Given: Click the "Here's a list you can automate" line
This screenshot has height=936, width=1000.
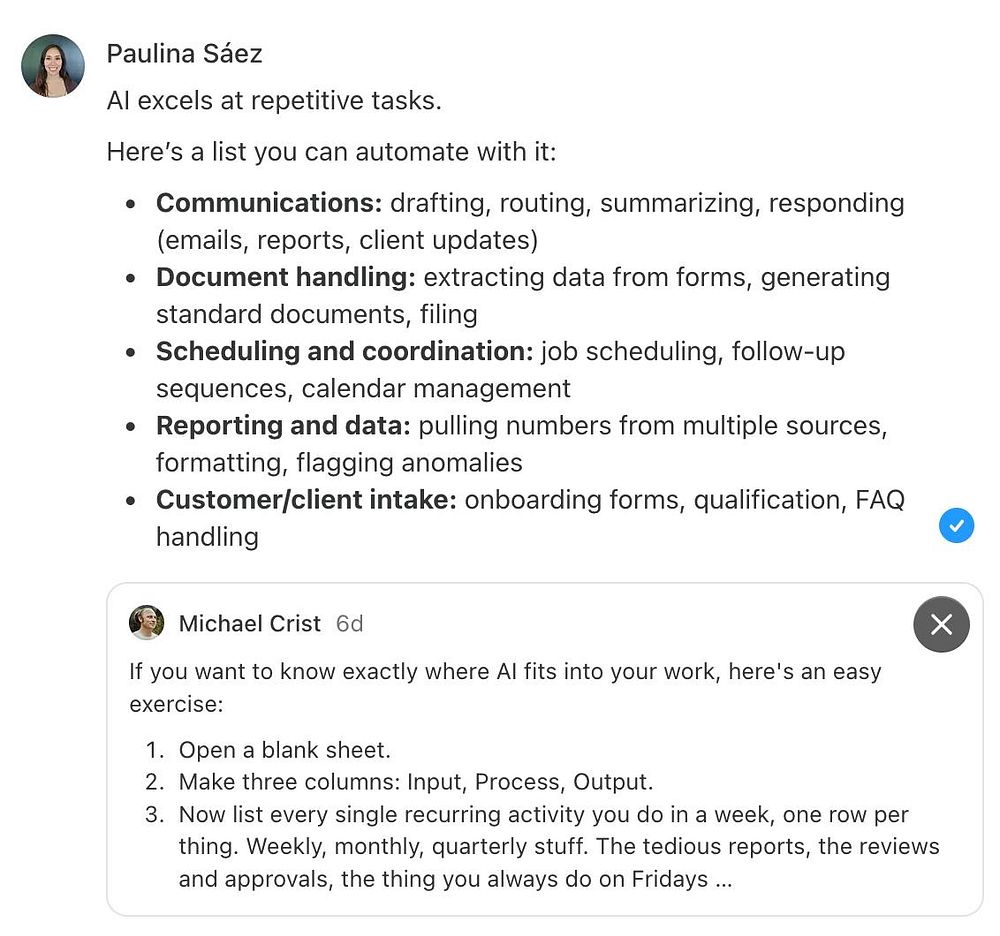Looking at the screenshot, I should tap(330, 153).
